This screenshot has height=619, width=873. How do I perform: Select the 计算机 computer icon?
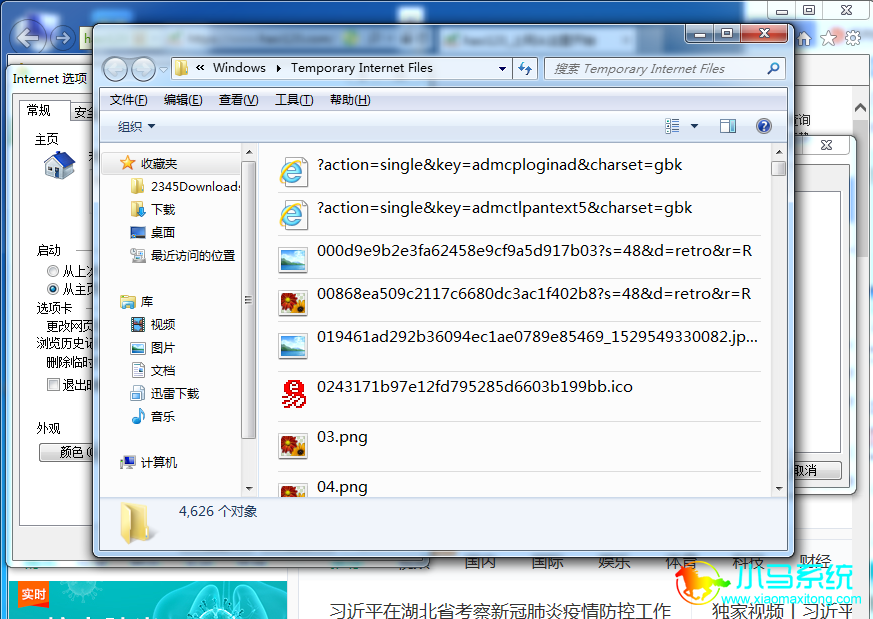[127, 462]
